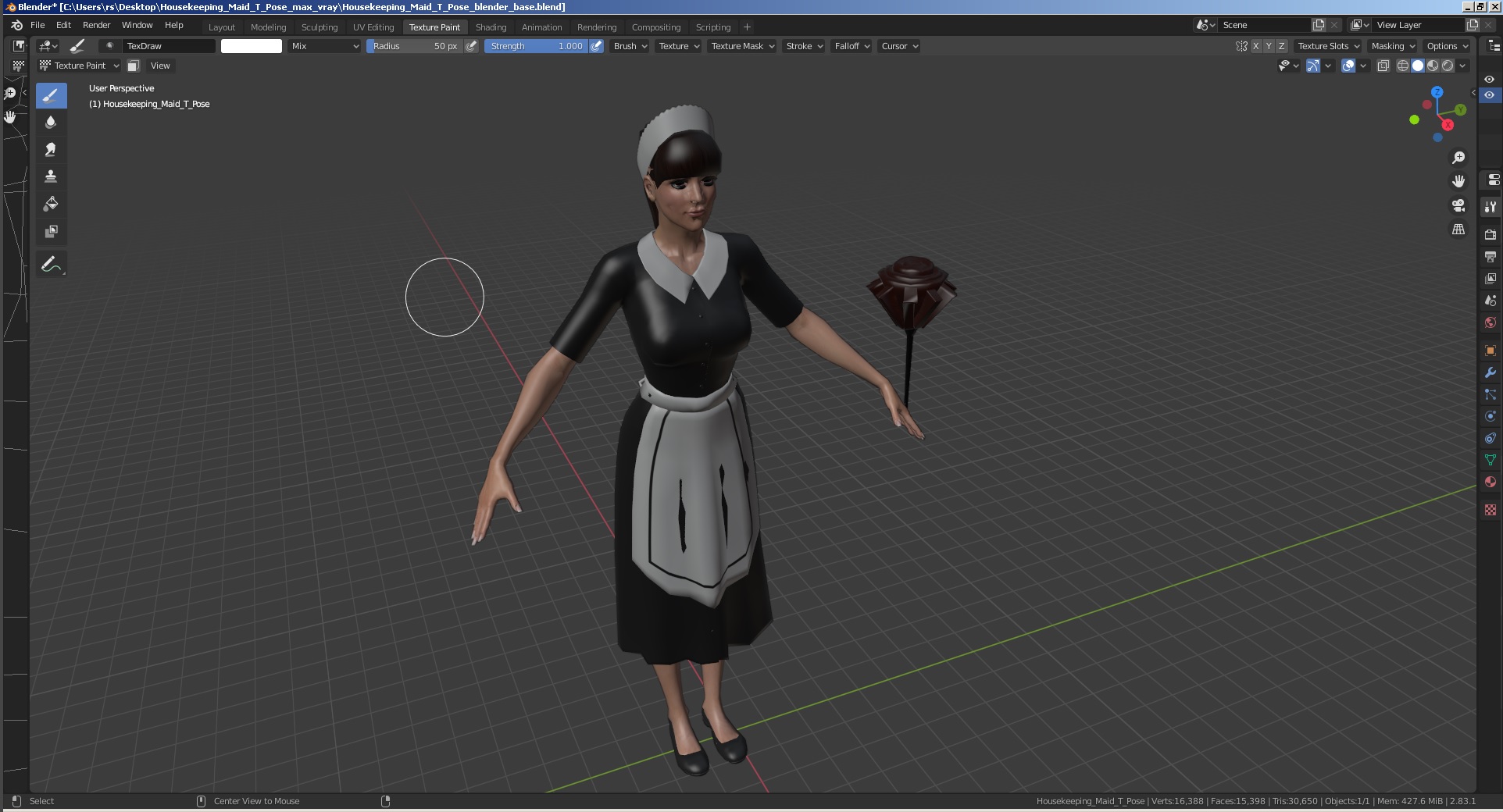The height and width of the screenshot is (812, 1503).
Task: Toggle Strength pressure sensitivity pen icon
Action: click(596, 46)
